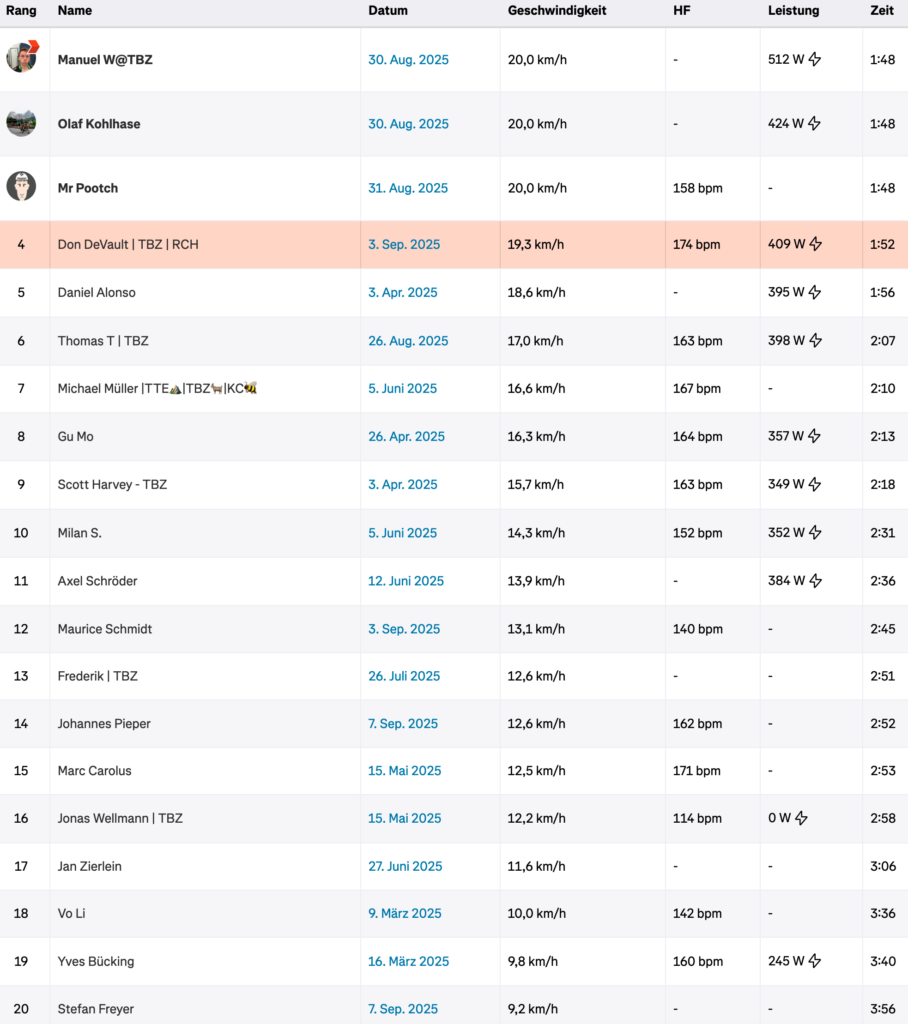The height and width of the screenshot is (1024, 908).
Task: Click the Geschwindigkeit column header
Action: pyautogui.click(x=557, y=10)
